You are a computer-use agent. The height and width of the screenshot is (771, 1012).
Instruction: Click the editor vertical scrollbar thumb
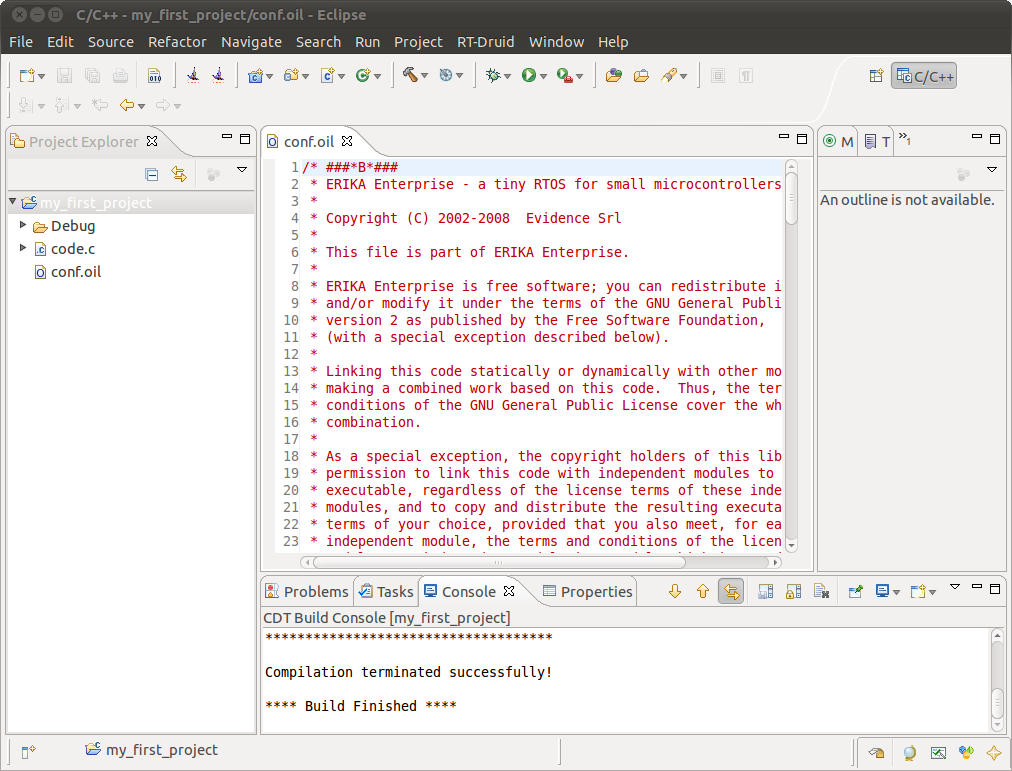pos(791,199)
